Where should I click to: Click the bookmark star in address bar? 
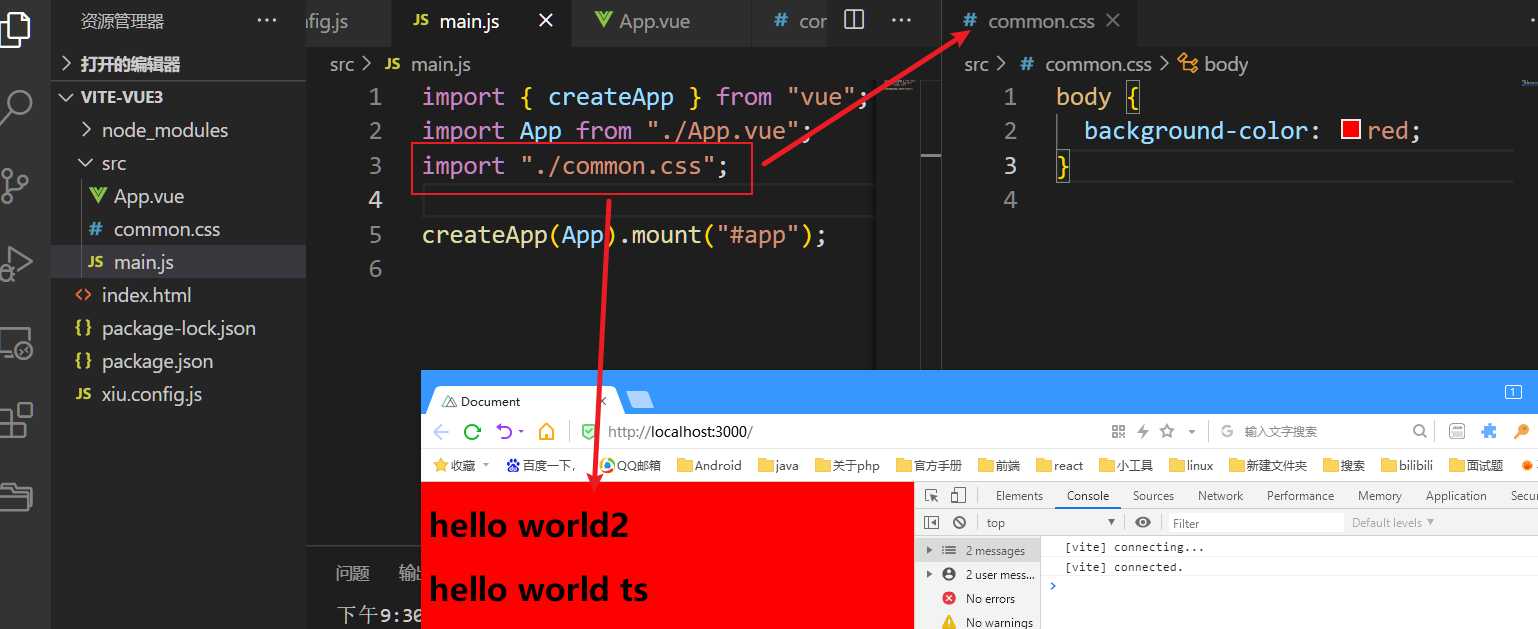(x=1166, y=432)
